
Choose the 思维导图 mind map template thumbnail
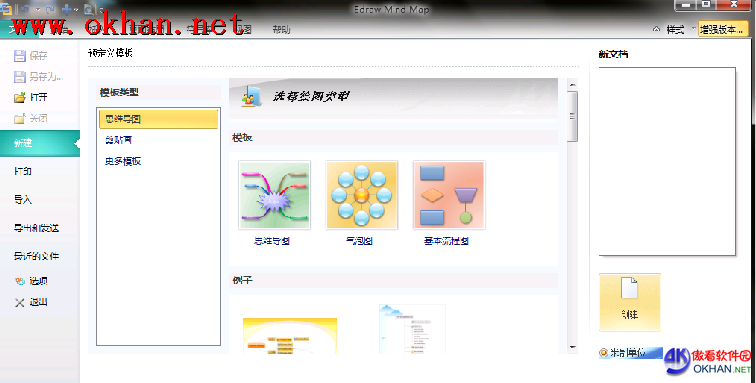(x=274, y=195)
